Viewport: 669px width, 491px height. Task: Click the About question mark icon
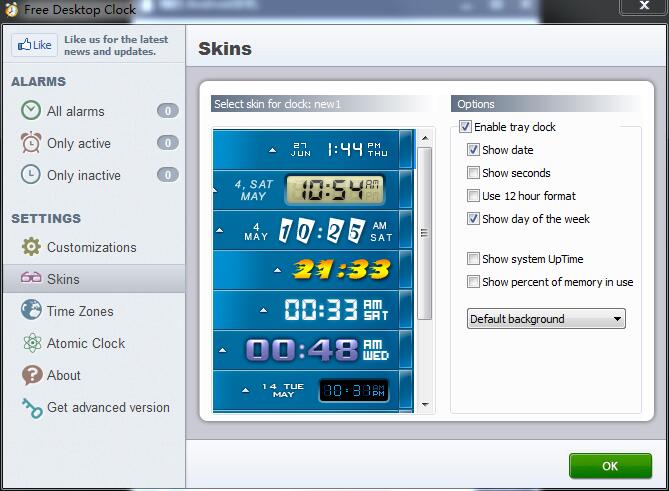click(x=31, y=375)
